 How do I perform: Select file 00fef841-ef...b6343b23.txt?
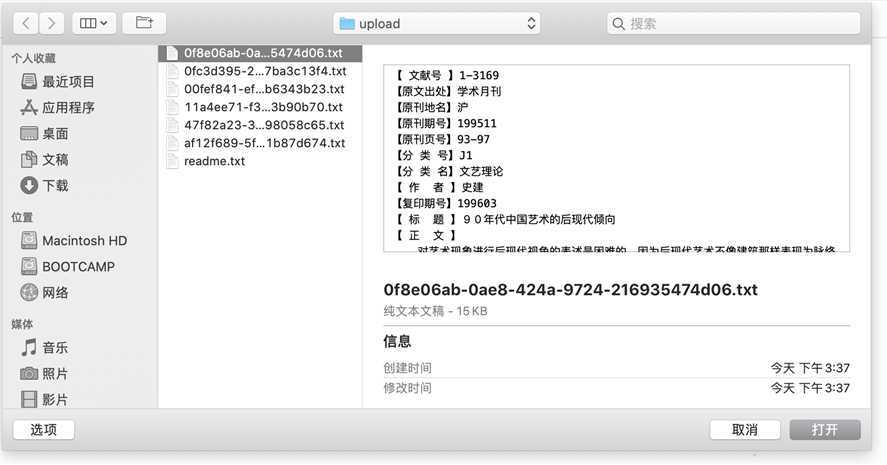coord(260,89)
